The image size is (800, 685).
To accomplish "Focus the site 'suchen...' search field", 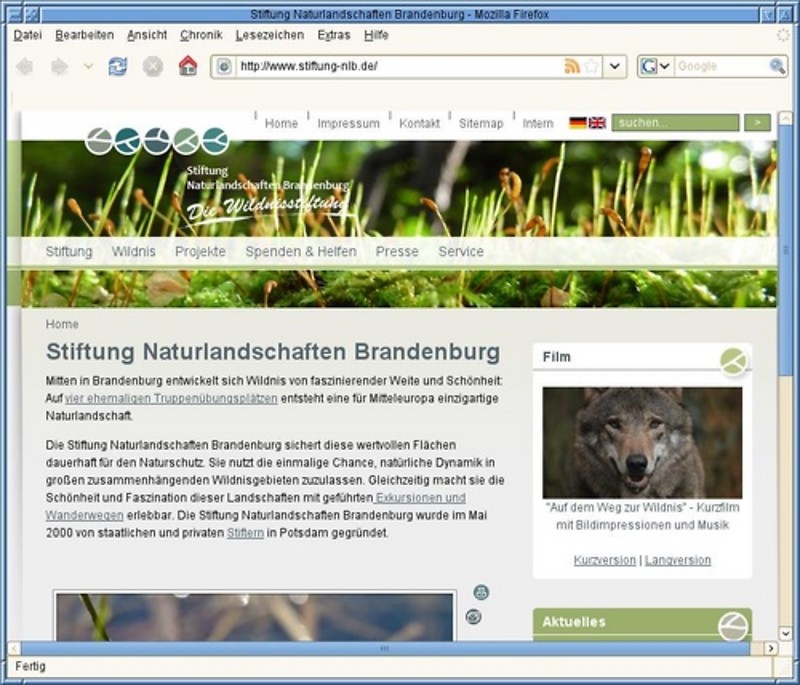I will [x=676, y=123].
